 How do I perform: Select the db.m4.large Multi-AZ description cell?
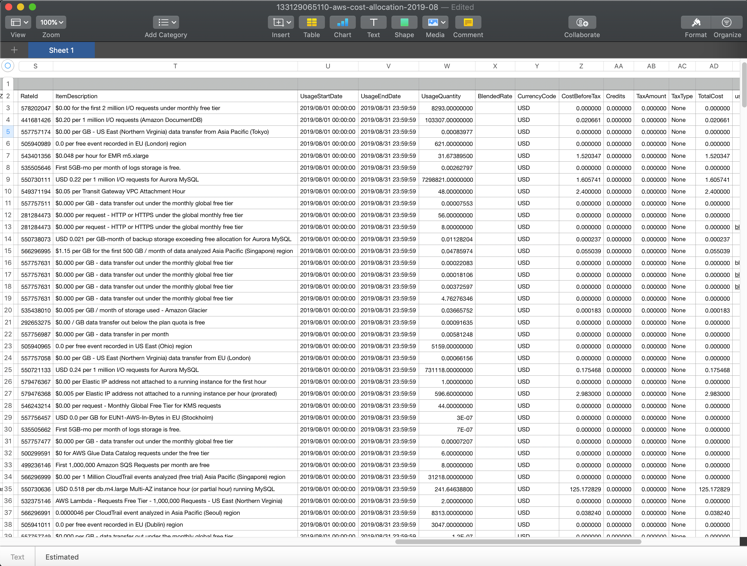175,489
